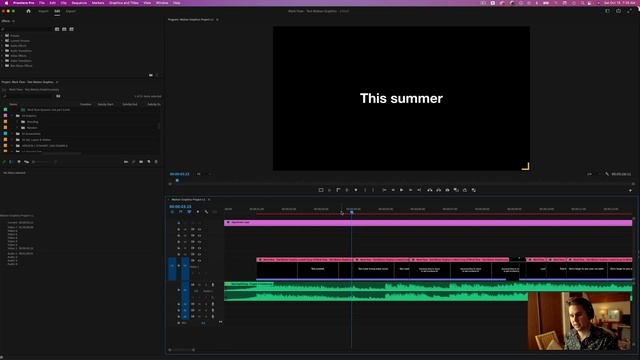Open the Sequence menu
640x360 pixels.
(79, 3)
